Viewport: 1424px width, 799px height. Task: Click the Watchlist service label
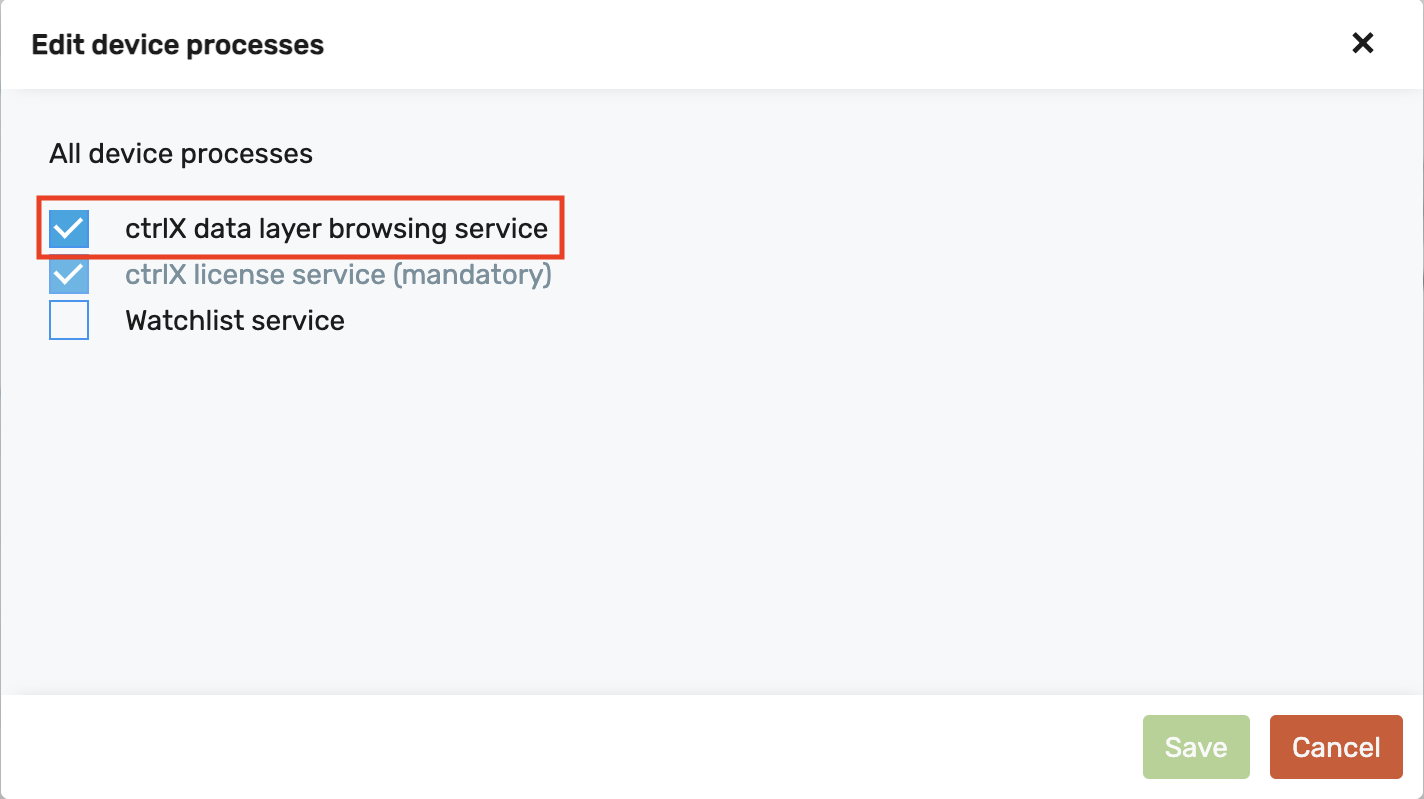[235, 320]
